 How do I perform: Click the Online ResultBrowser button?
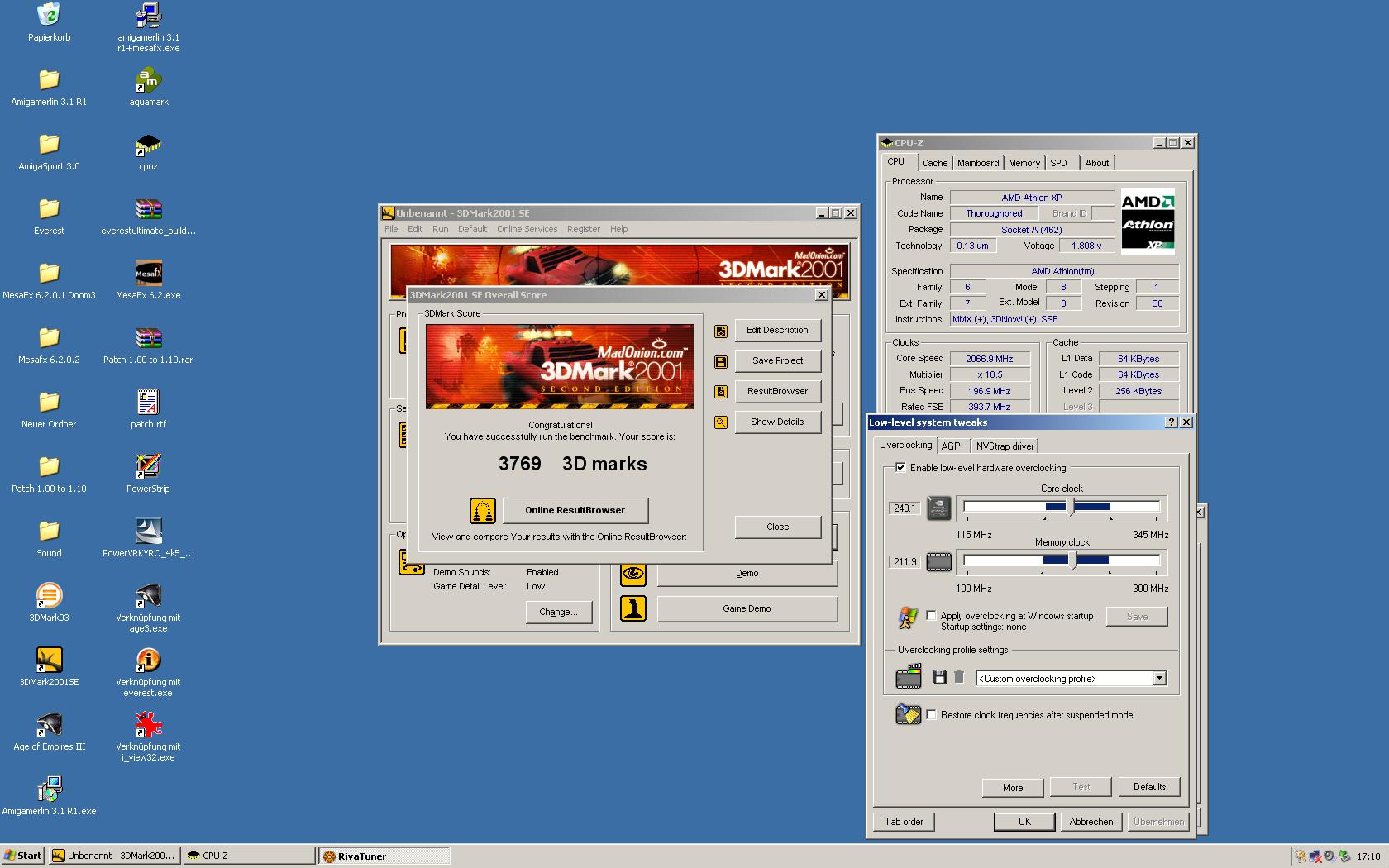coord(575,510)
